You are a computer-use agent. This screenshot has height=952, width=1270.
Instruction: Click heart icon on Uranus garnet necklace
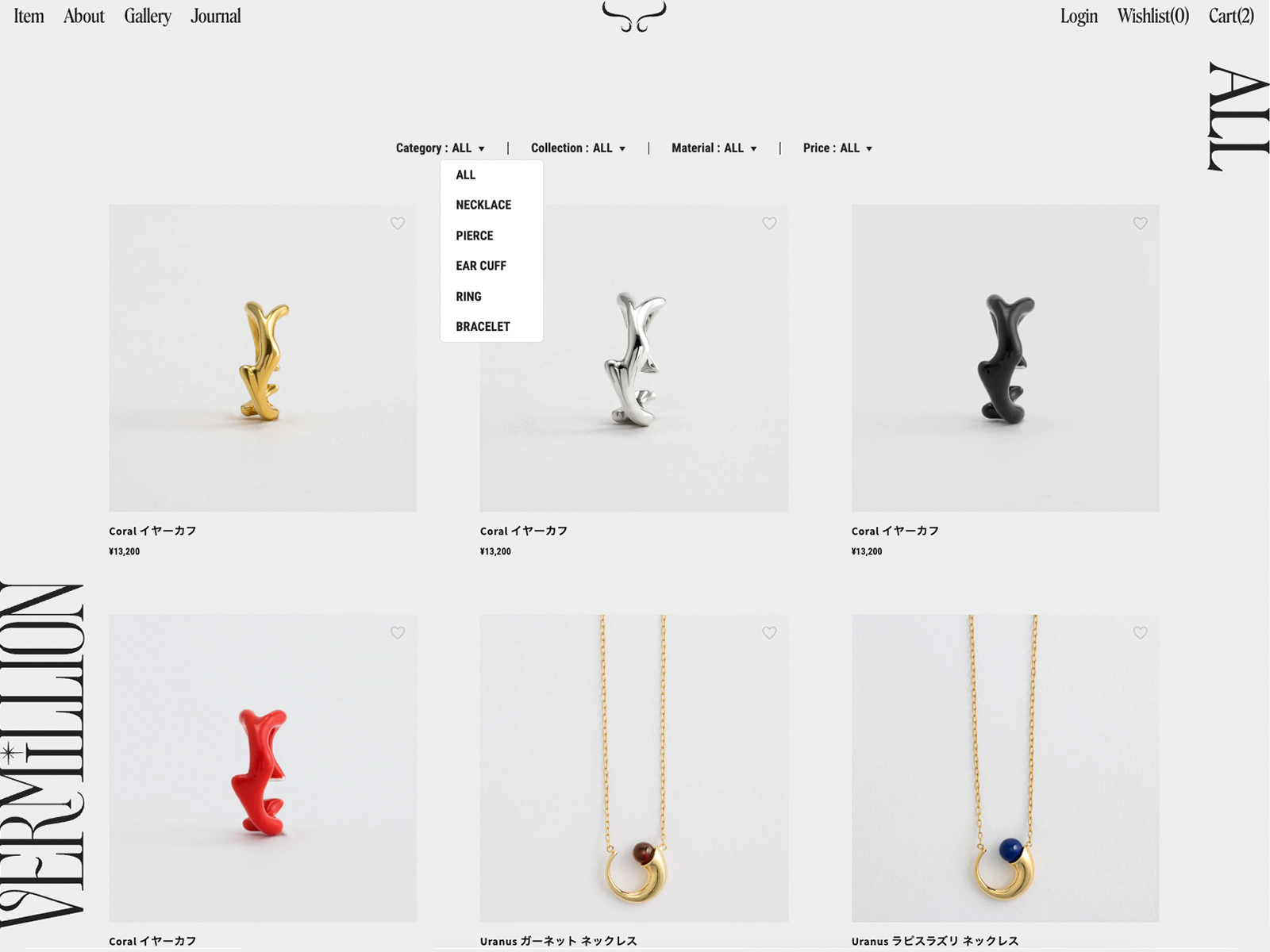coord(769,633)
